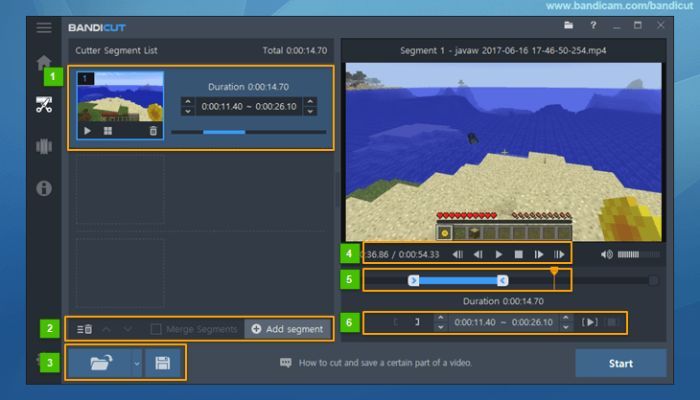Stop the video preview

point(519,254)
